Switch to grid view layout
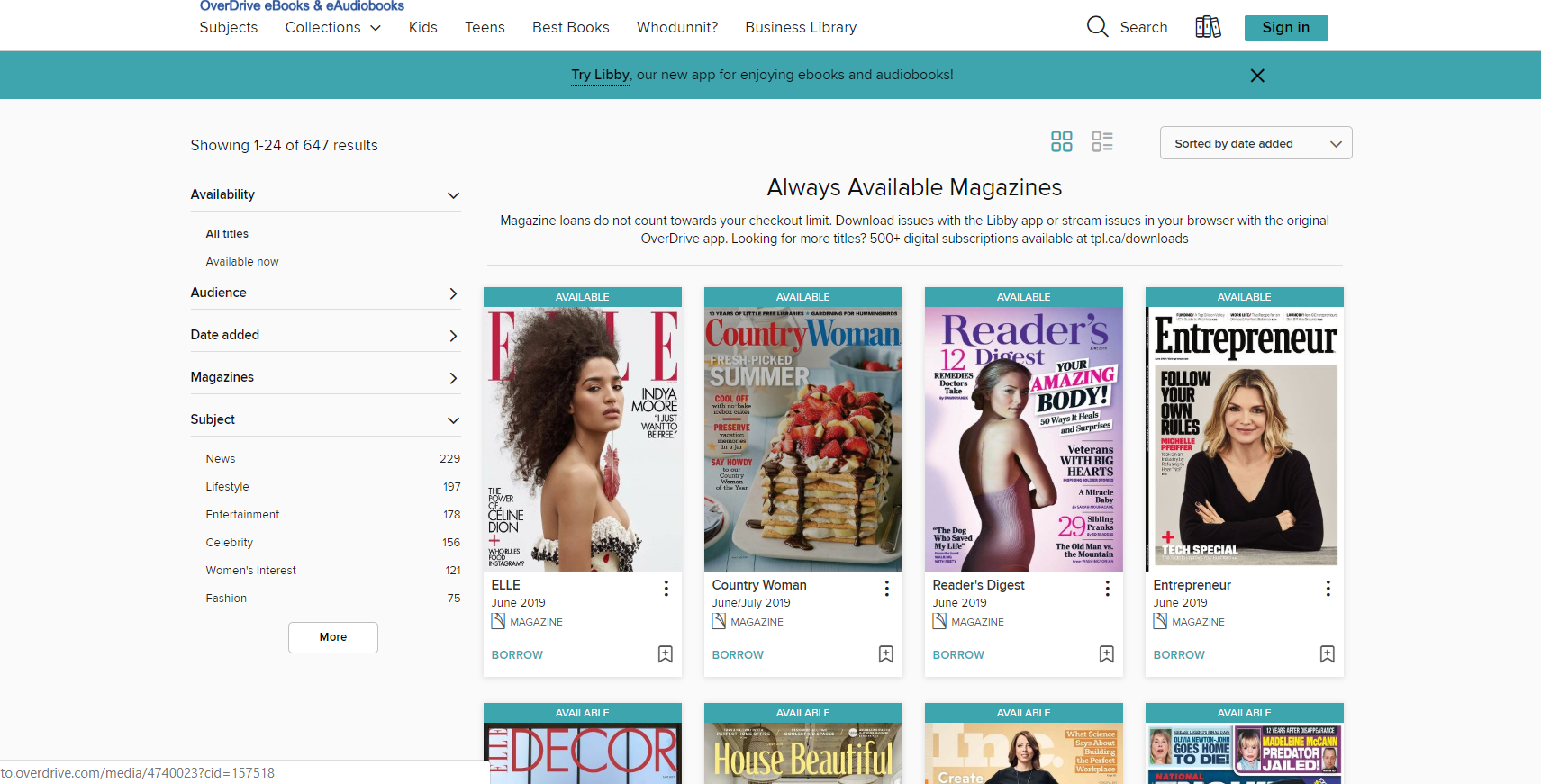1541x784 pixels. [x=1062, y=141]
